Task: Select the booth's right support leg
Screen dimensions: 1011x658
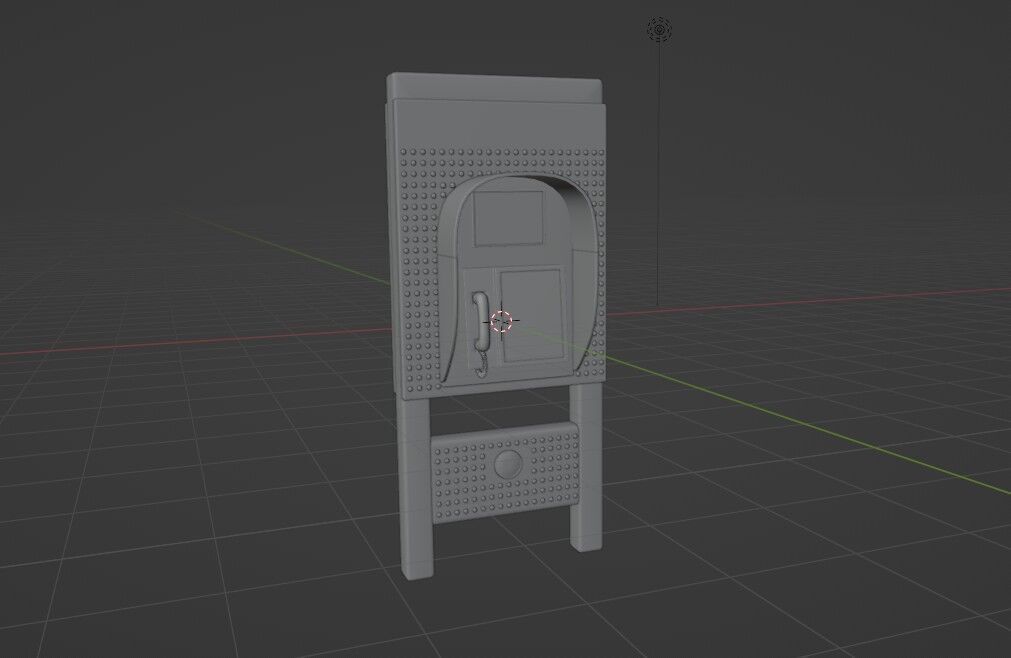Action: [586, 467]
